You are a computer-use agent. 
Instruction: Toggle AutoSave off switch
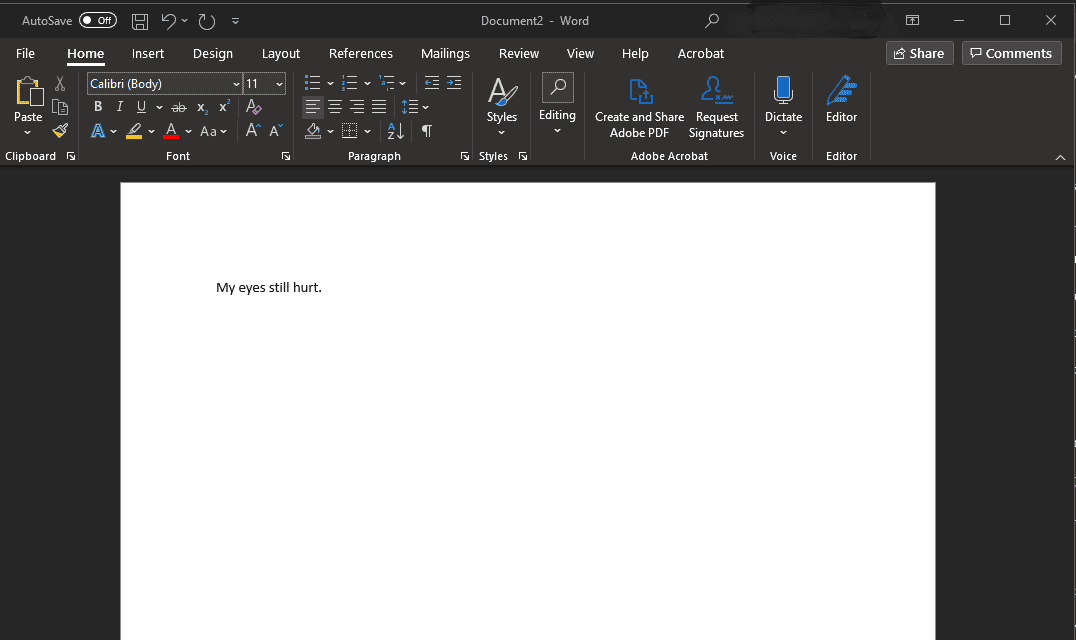tap(96, 19)
